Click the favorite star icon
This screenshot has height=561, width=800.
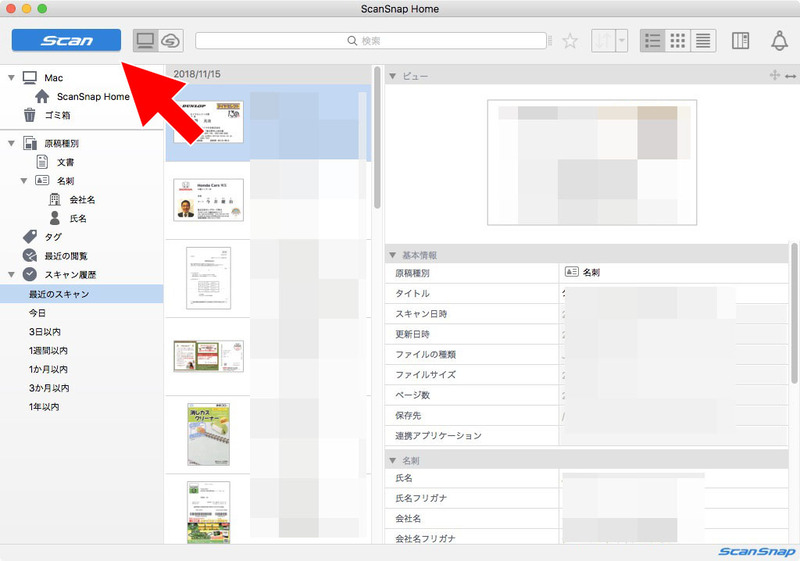pyautogui.click(x=570, y=41)
